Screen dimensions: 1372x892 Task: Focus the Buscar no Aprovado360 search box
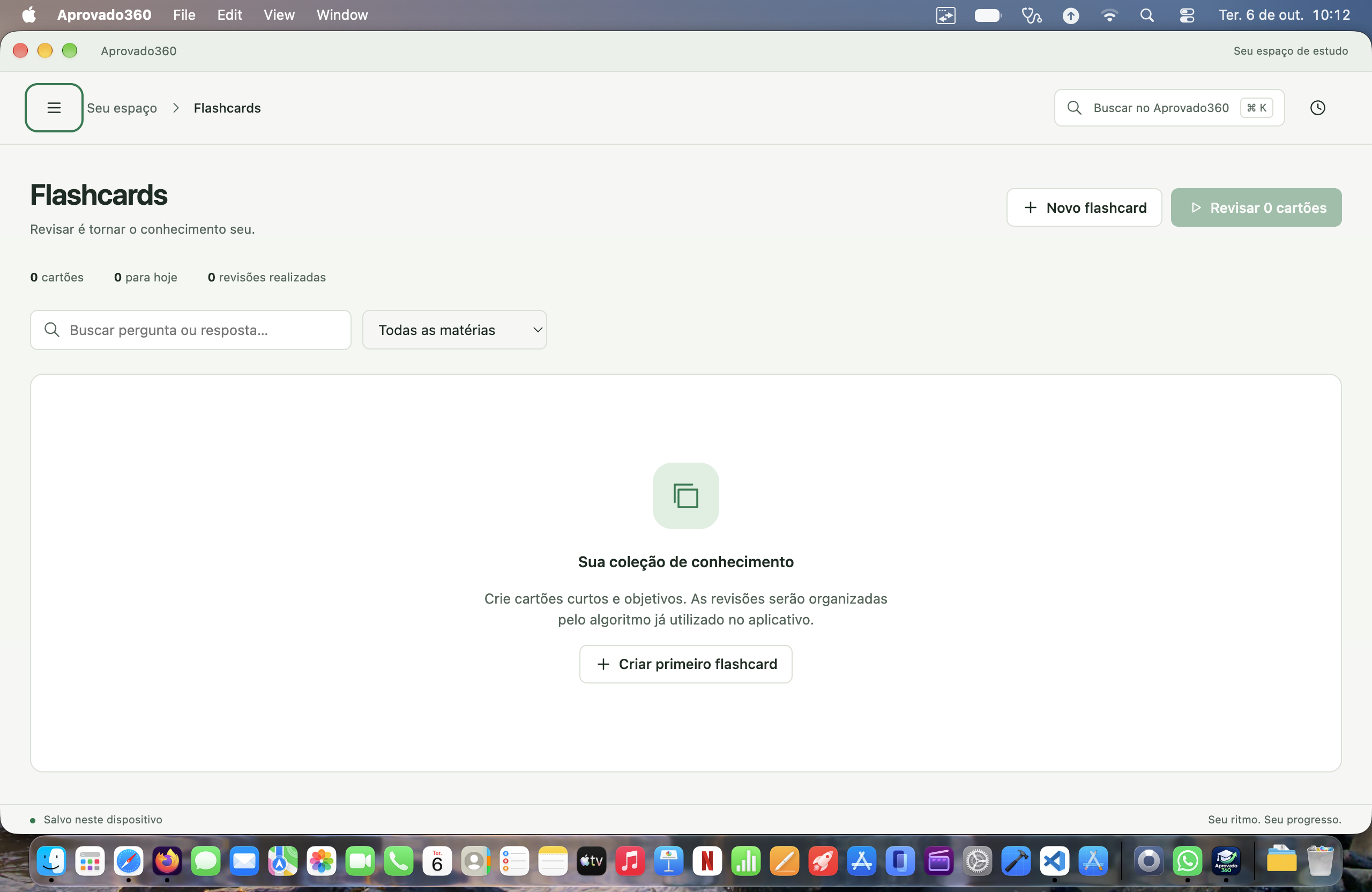[x=1169, y=108]
